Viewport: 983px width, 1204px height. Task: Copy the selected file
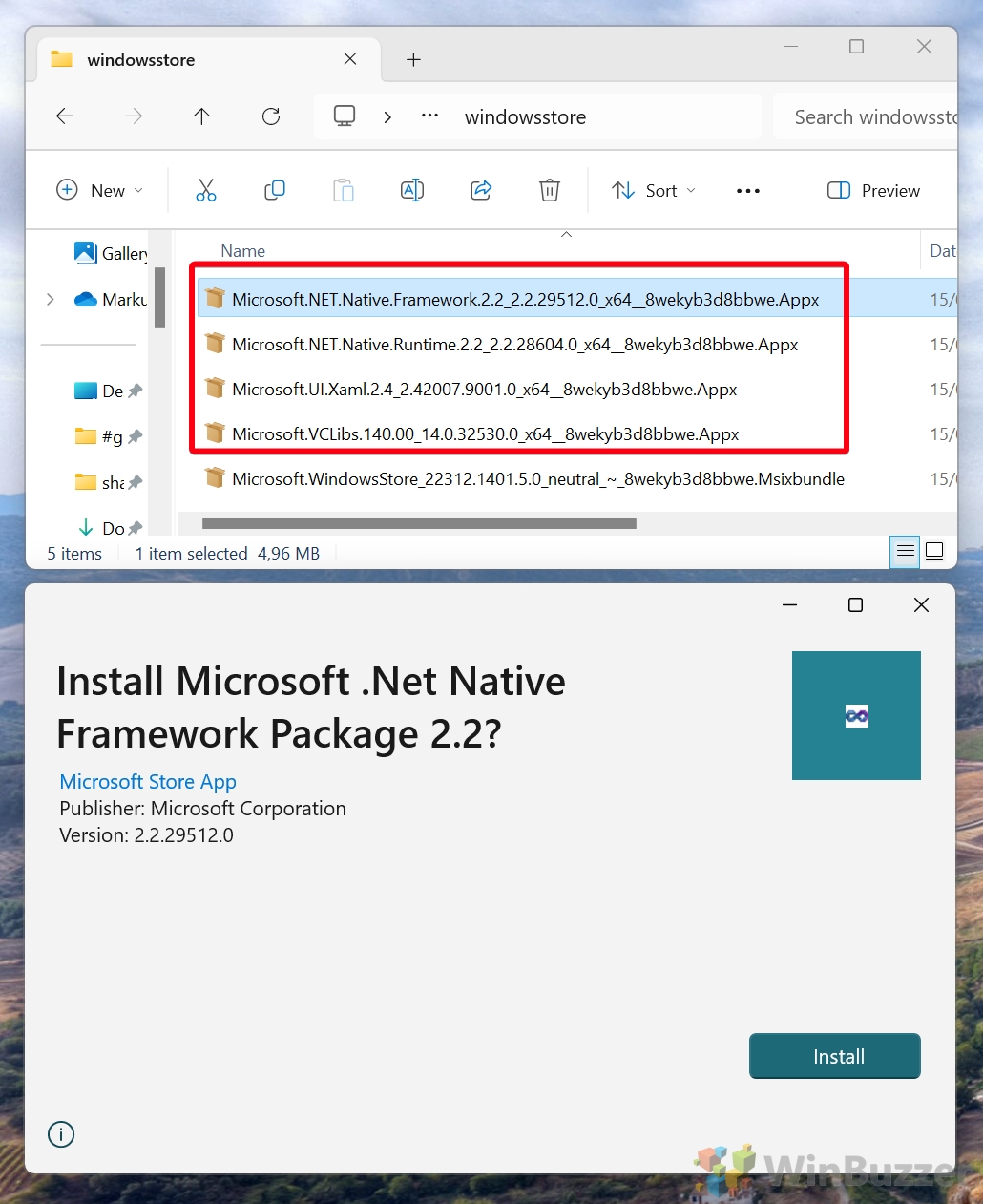tap(275, 190)
